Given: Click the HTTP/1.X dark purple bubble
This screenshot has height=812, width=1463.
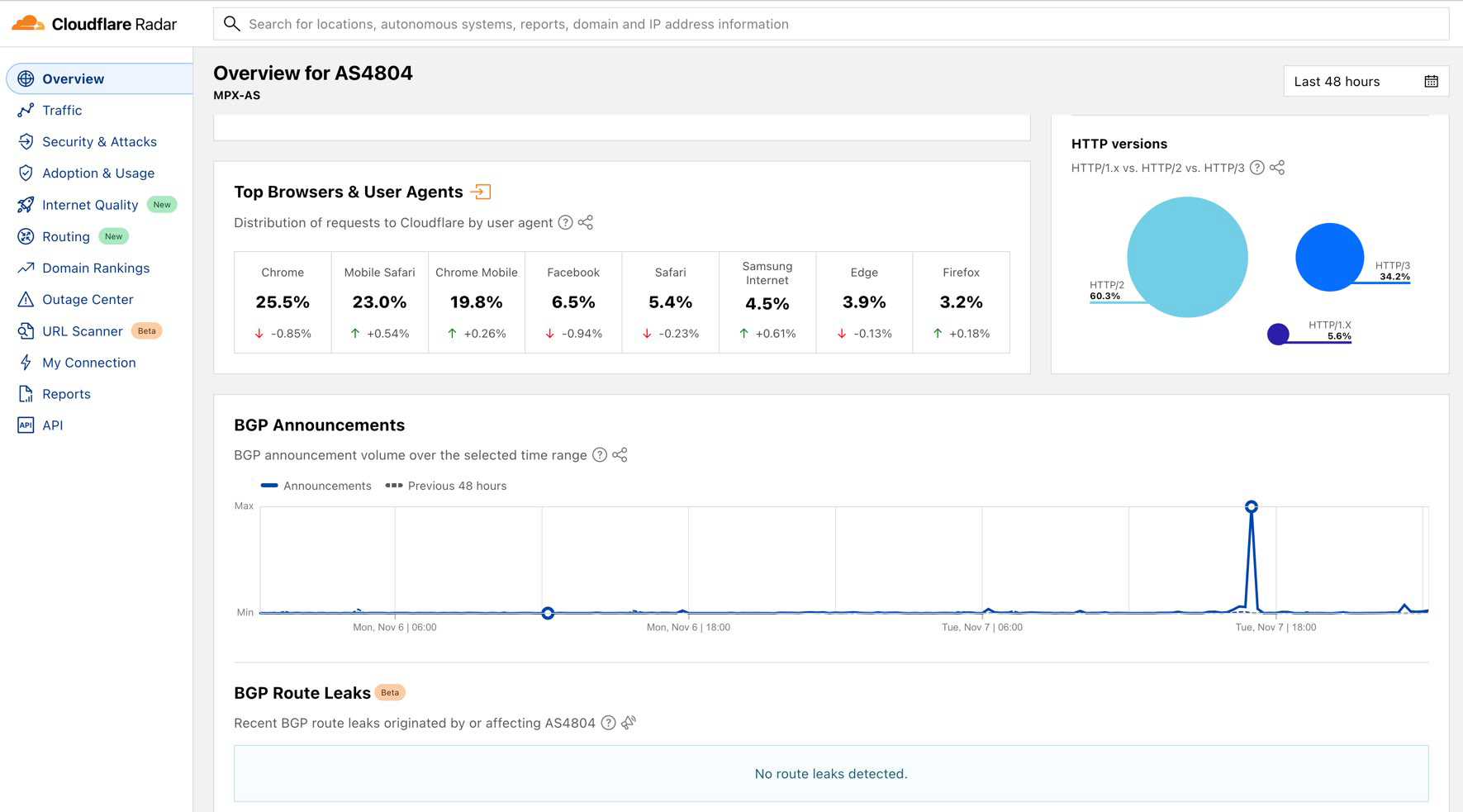Looking at the screenshot, I should pyautogui.click(x=1278, y=334).
